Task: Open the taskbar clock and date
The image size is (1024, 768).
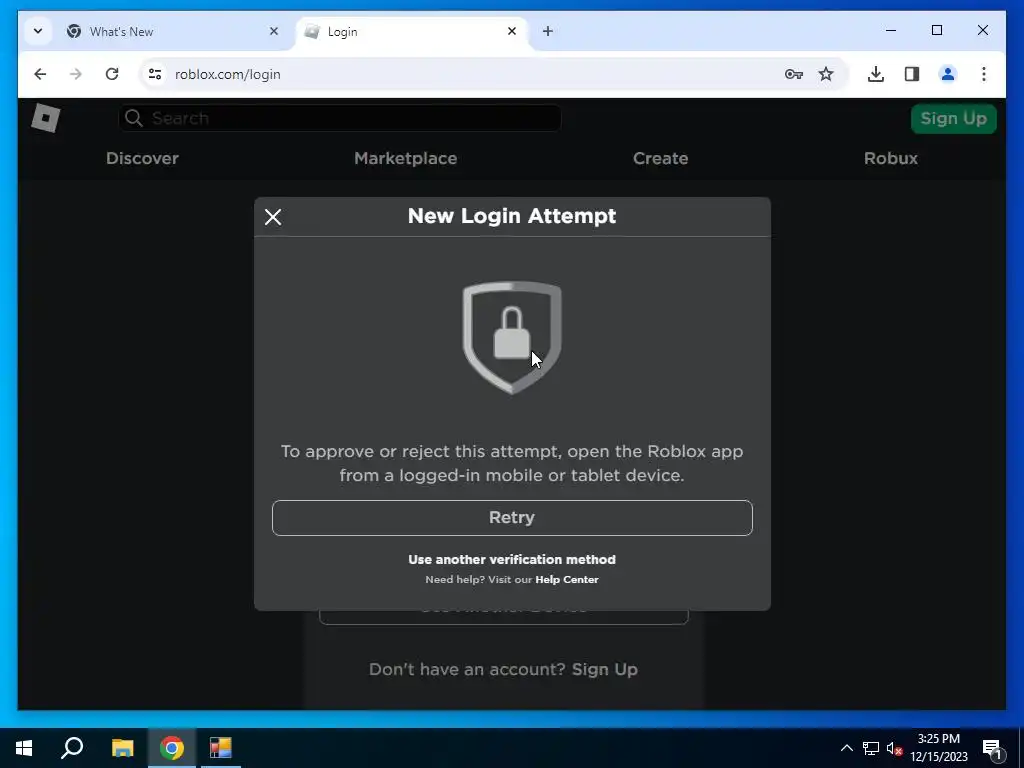Action: [x=939, y=748]
